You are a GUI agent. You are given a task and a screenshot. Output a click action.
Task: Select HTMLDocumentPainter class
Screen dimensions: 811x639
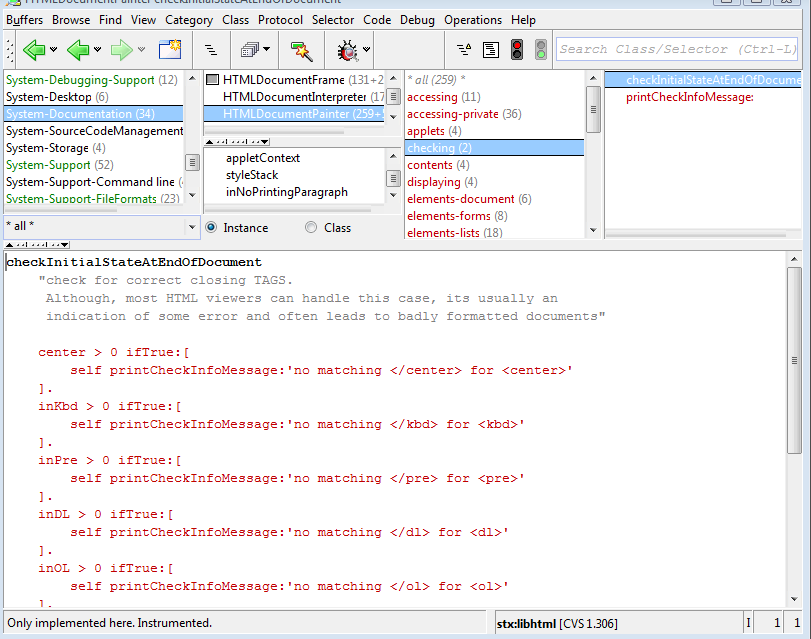pos(294,114)
